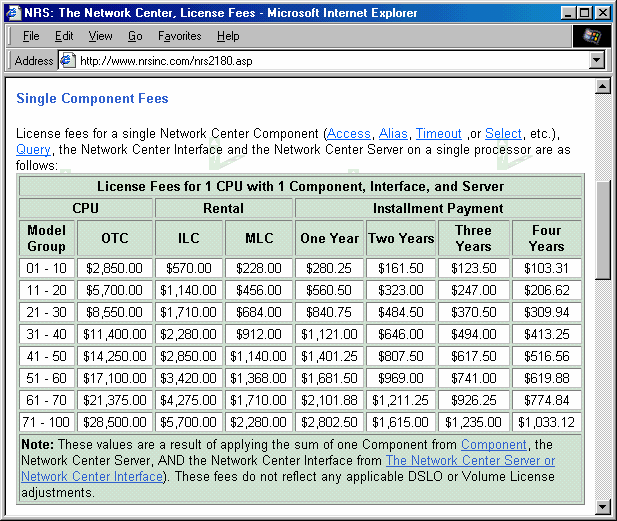Click the Windows logo throbber icon
Viewport: 617px width, 521px height.
591,36
